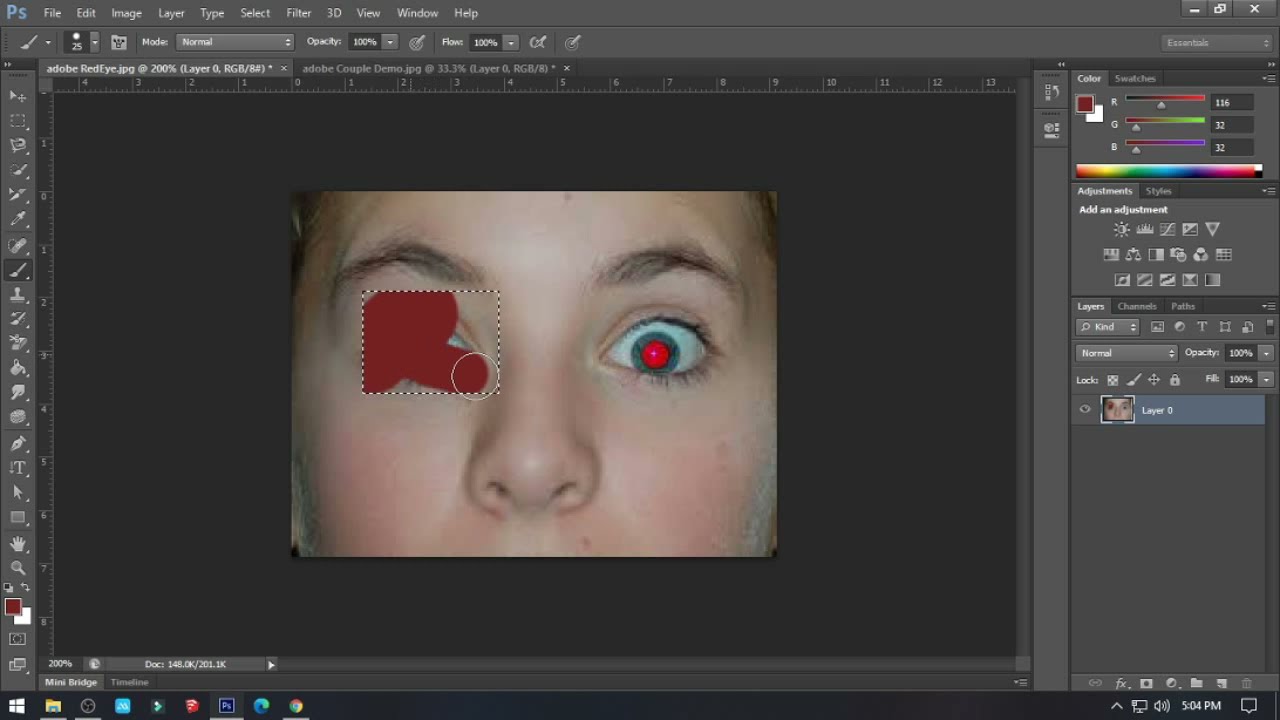Click the zoom percentage field showing 200%

(x=60, y=663)
